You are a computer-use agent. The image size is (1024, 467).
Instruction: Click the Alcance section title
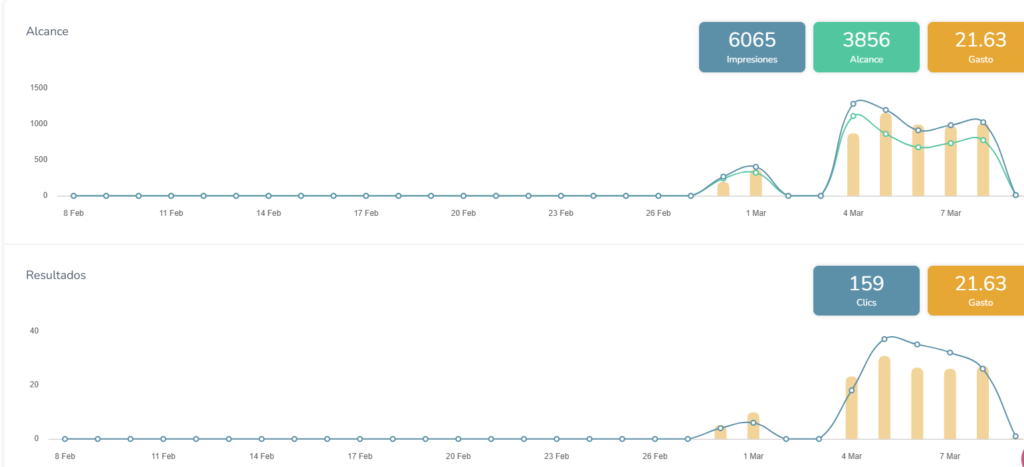point(47,31)
